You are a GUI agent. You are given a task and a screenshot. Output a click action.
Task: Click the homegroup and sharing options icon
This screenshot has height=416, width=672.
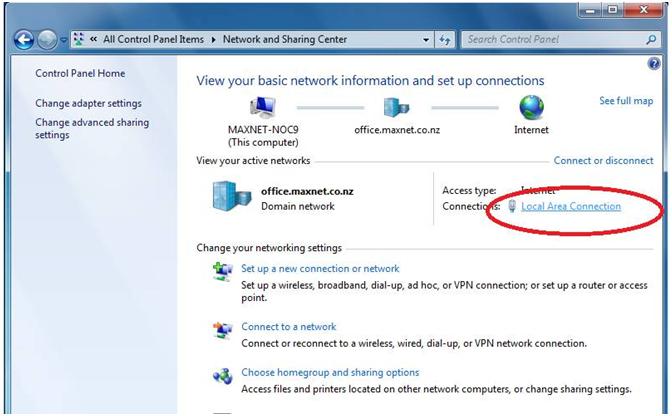point(222,377)
